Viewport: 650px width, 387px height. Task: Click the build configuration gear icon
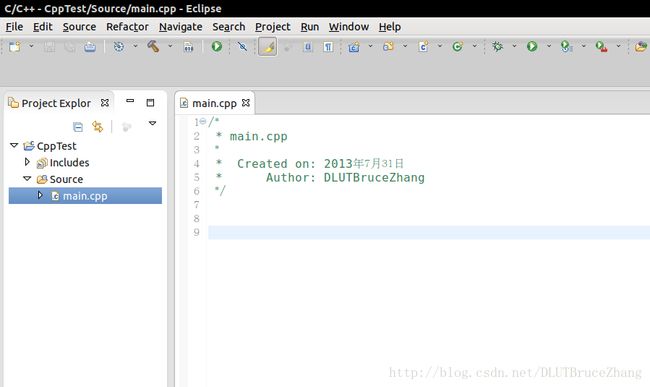(x=119, y=46)
